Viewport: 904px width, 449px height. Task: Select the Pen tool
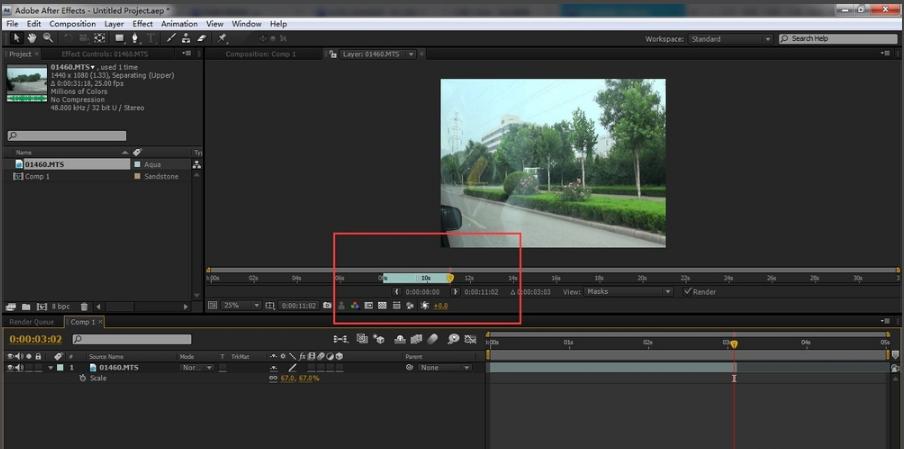pyautogui.click(x=134, y=38)
